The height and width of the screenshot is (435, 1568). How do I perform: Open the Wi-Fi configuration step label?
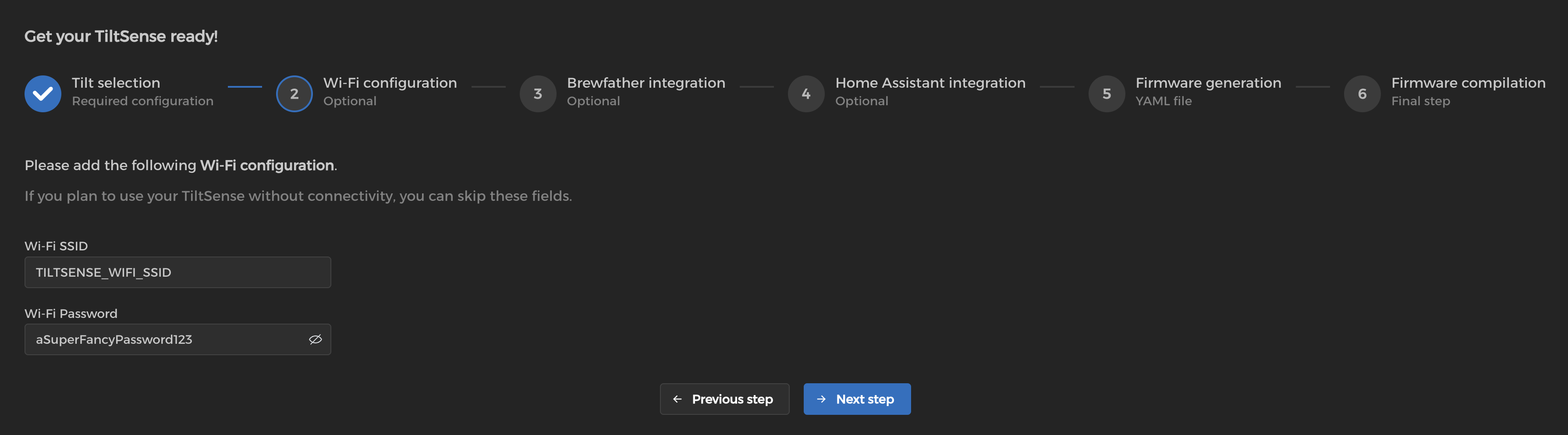pyautogui.click(x=390, y=83)
